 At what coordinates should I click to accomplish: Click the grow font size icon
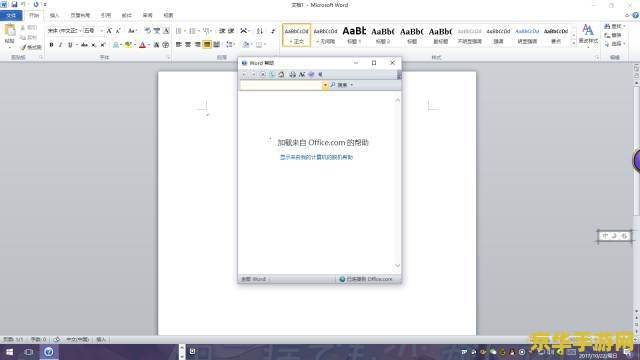click(x=109, y=31)
